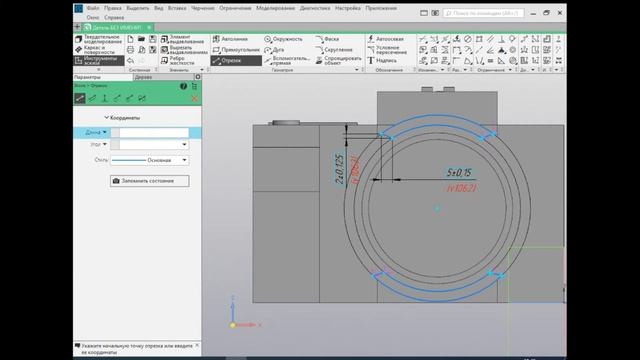Close the Деталь БЕЗ ИМЕНИ1 tab
The image size is (640, 360).
tap(149, 27)
